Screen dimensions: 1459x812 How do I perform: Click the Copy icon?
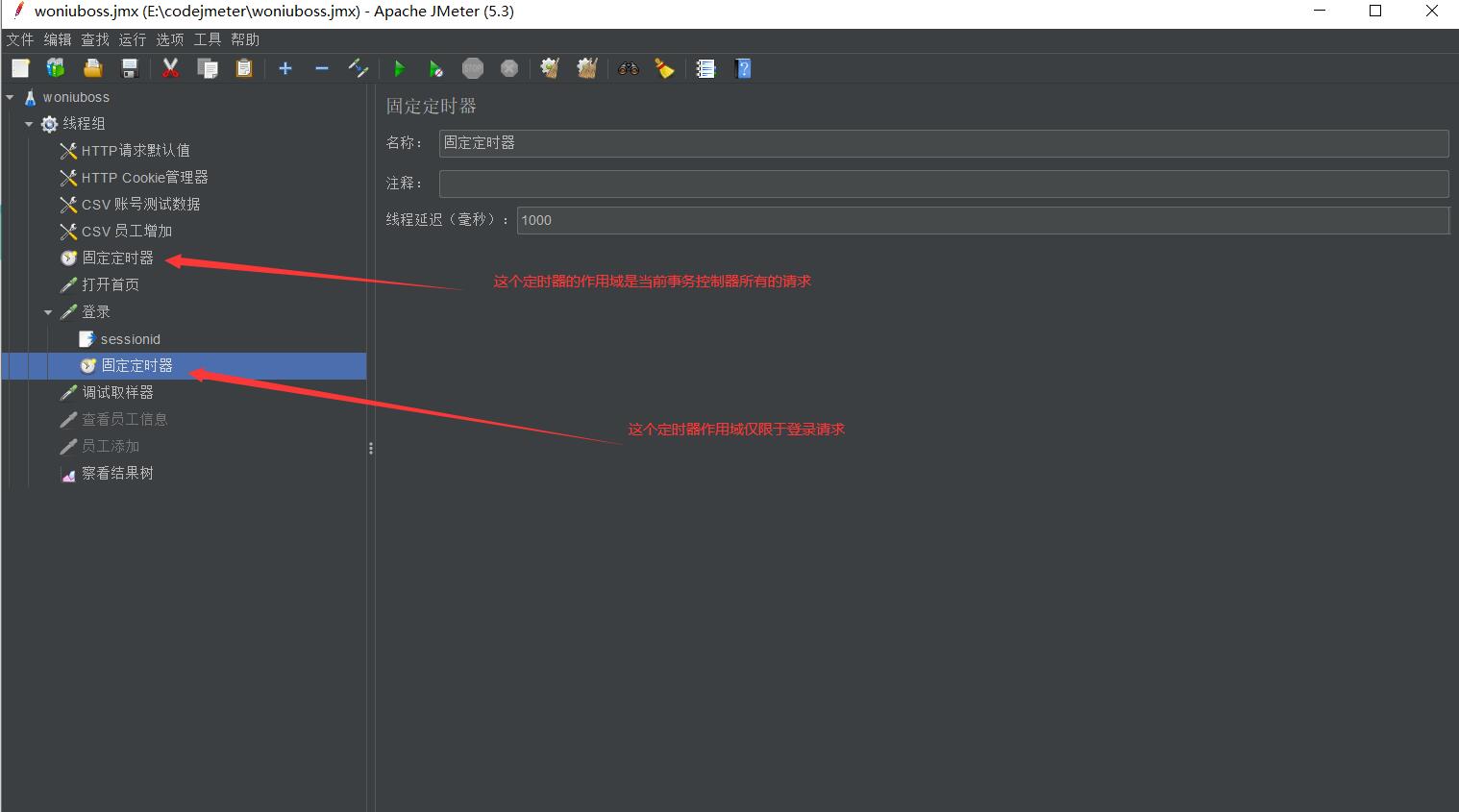click(x=208, y=68)
